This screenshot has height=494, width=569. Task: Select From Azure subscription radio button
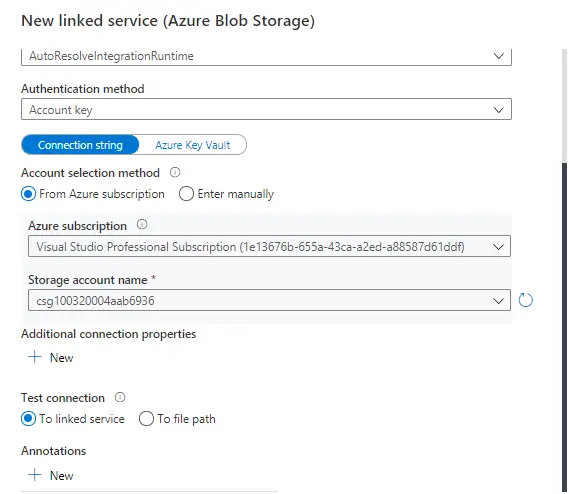(x=28, y=194)
